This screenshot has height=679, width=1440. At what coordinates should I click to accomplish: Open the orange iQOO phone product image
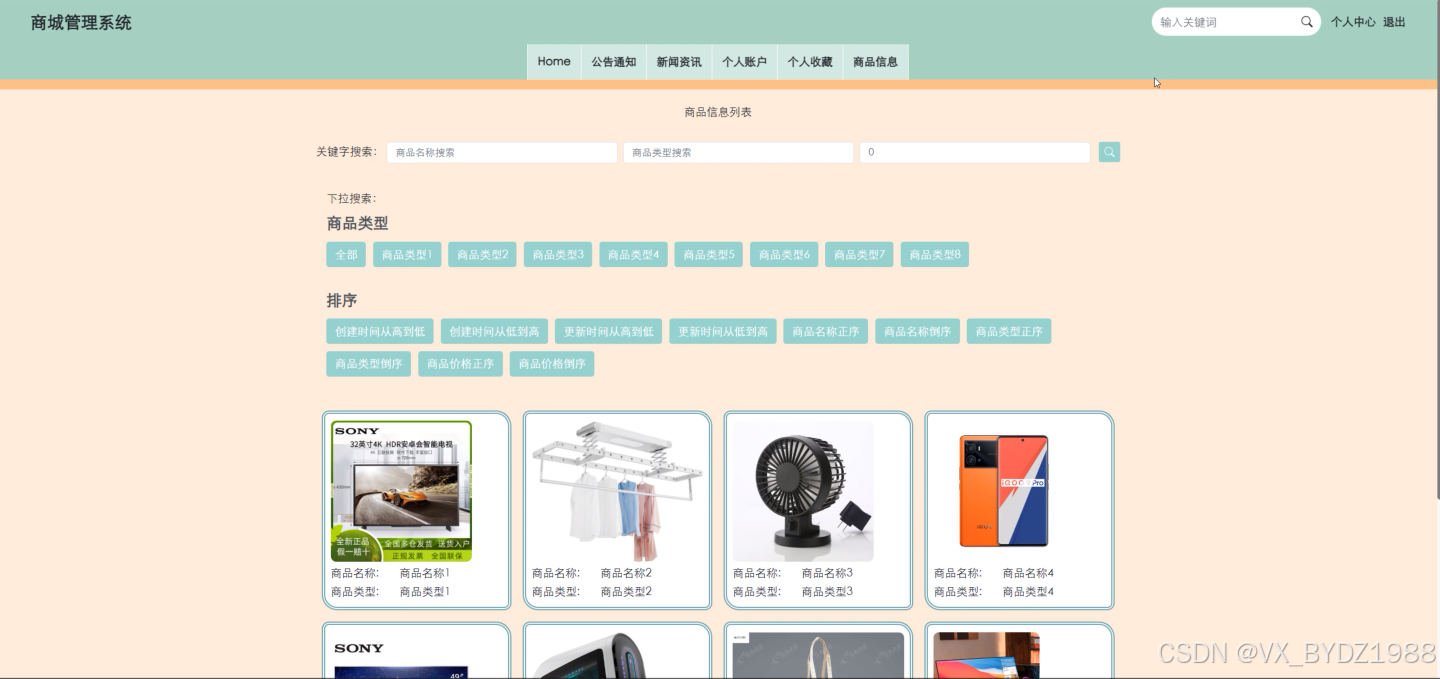point(1004,491)
